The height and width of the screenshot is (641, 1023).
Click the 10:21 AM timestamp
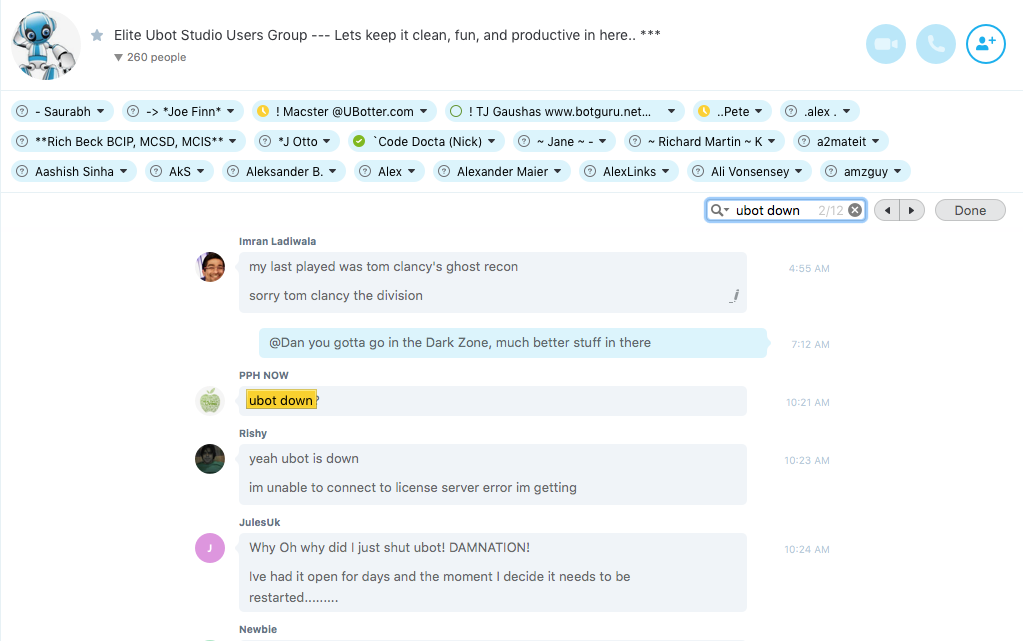click(808, 403)
